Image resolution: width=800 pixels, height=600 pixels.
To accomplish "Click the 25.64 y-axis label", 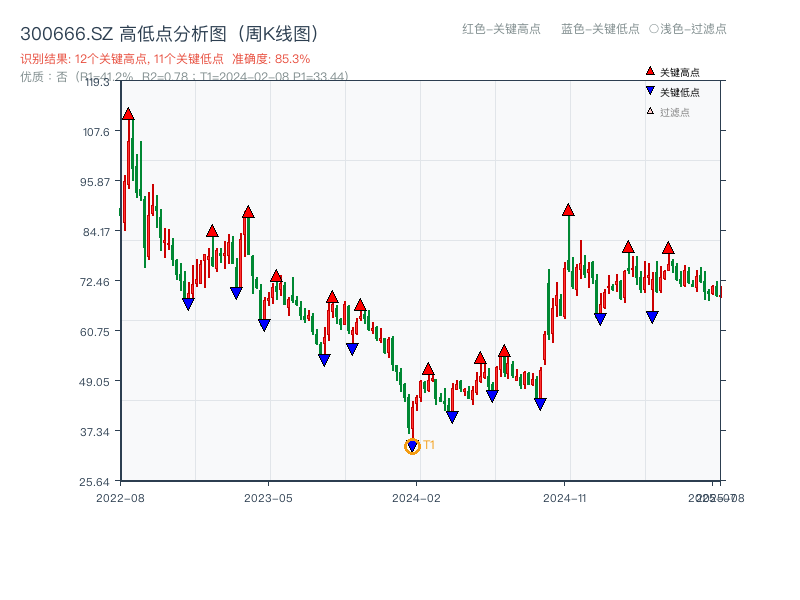I will point(94,482).
